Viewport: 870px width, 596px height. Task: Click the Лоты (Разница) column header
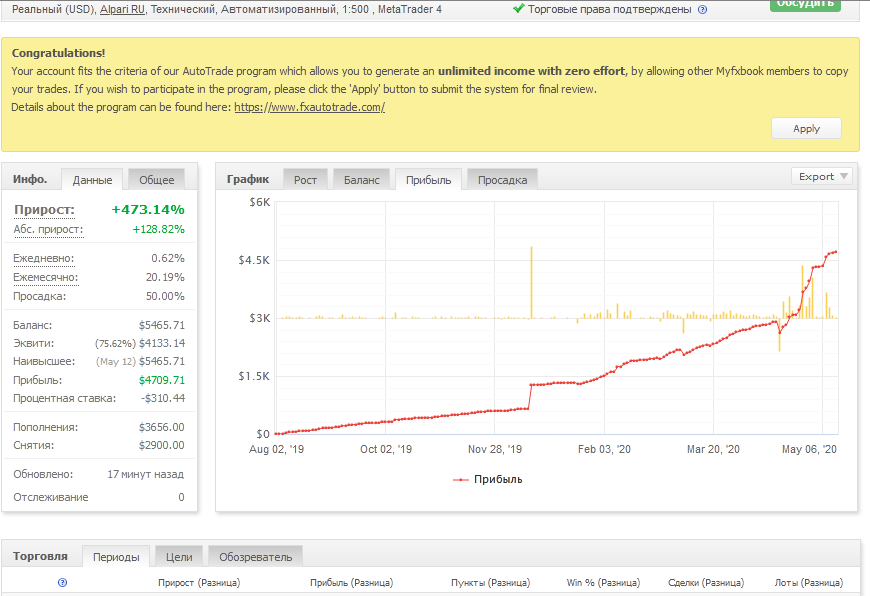[x=808, y=583]
